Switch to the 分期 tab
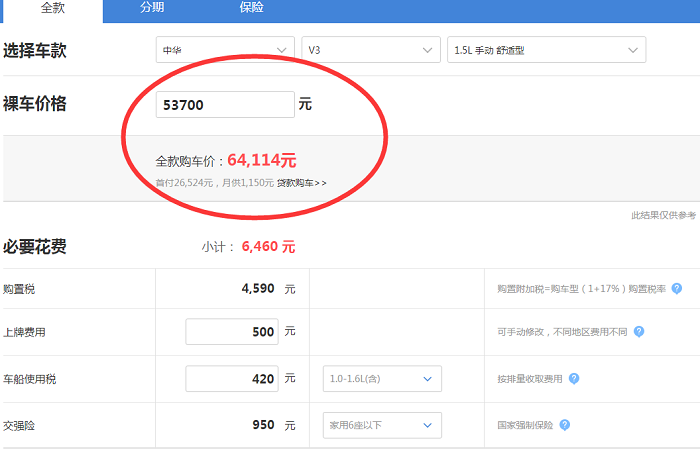This screenshot has height=455, width=700. pyautogui.click(x=152, y=8)
